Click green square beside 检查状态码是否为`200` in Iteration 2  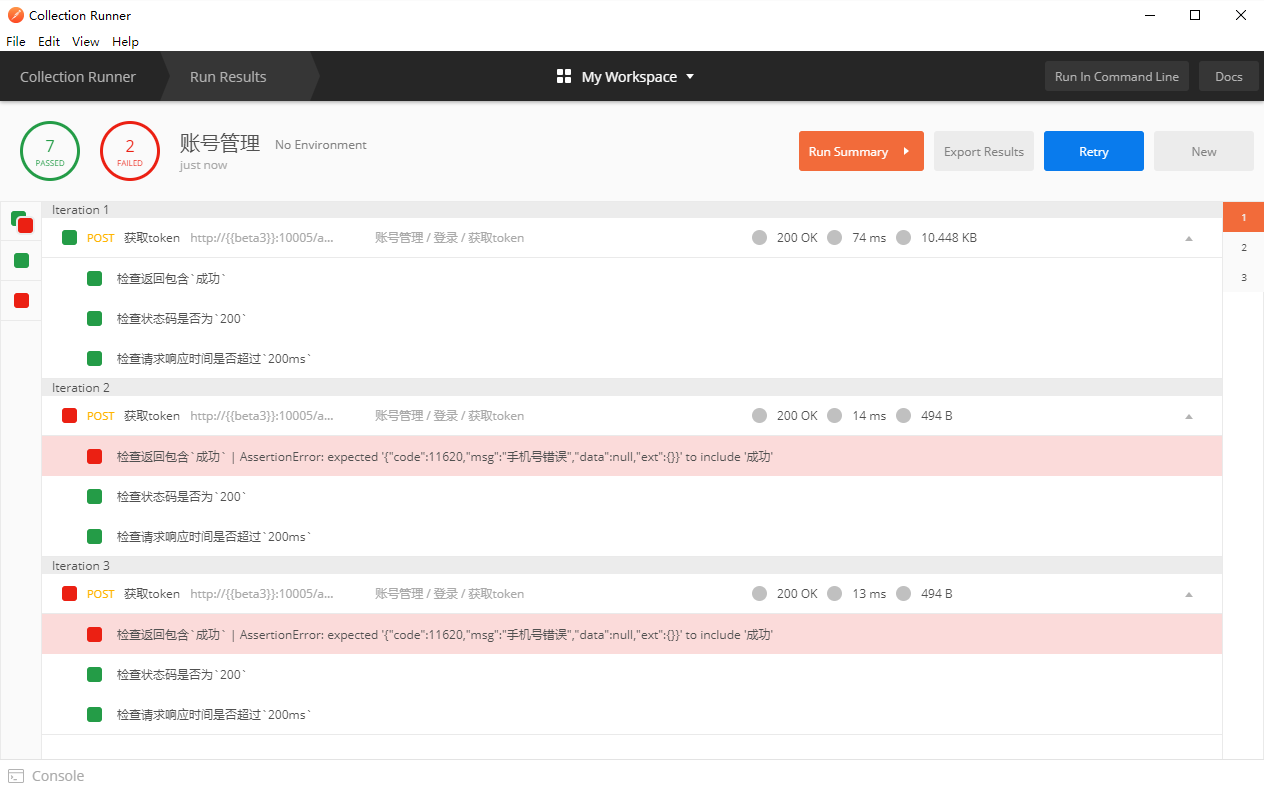[94, 496]
